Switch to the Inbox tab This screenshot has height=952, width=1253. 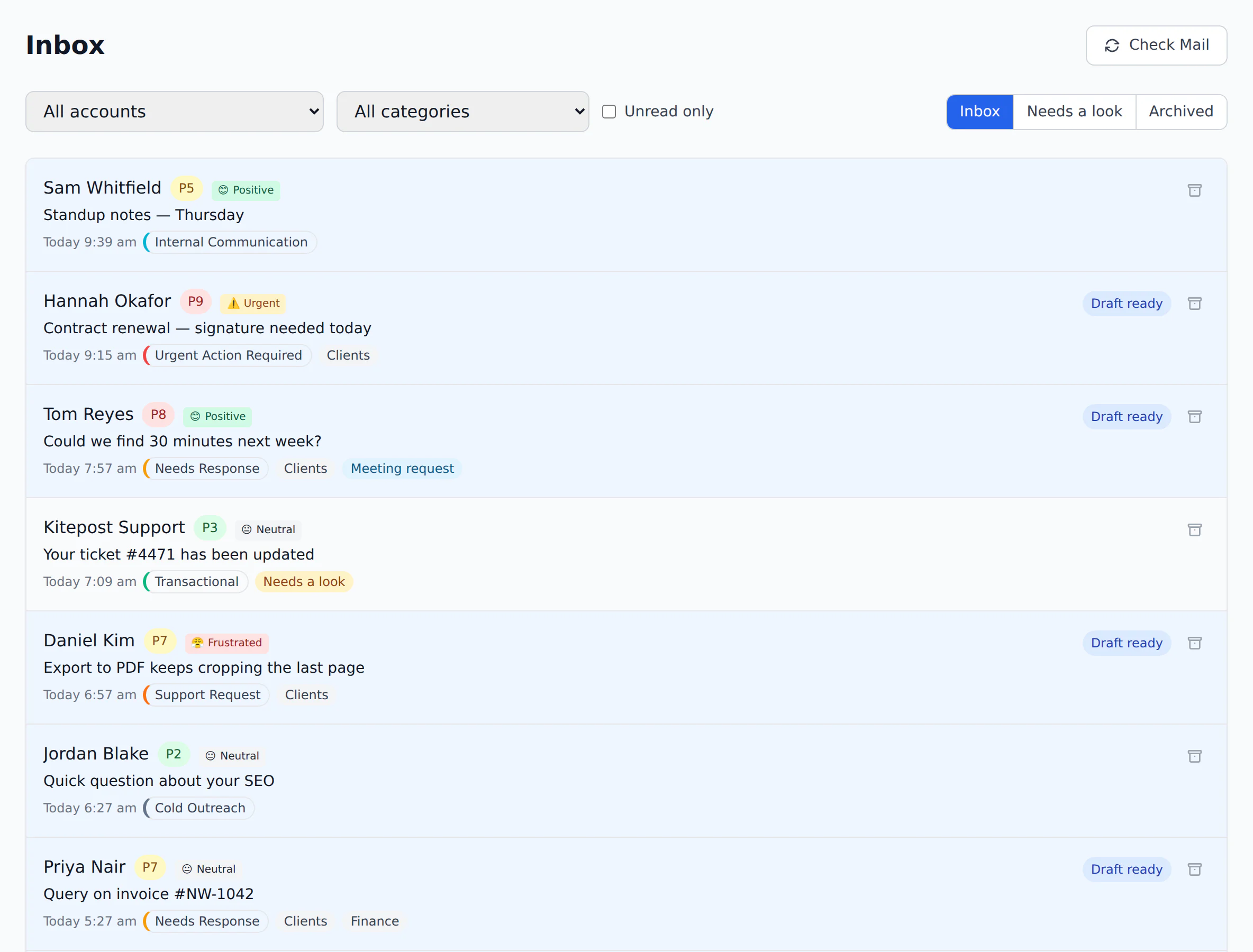979,112
